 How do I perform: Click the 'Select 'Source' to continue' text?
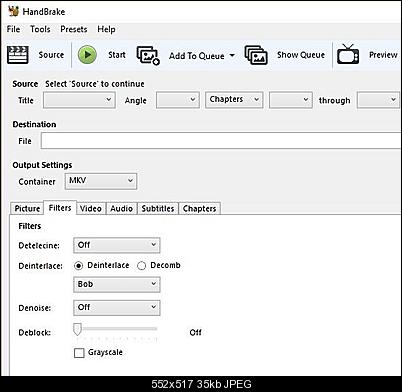[x=95, y=84]
